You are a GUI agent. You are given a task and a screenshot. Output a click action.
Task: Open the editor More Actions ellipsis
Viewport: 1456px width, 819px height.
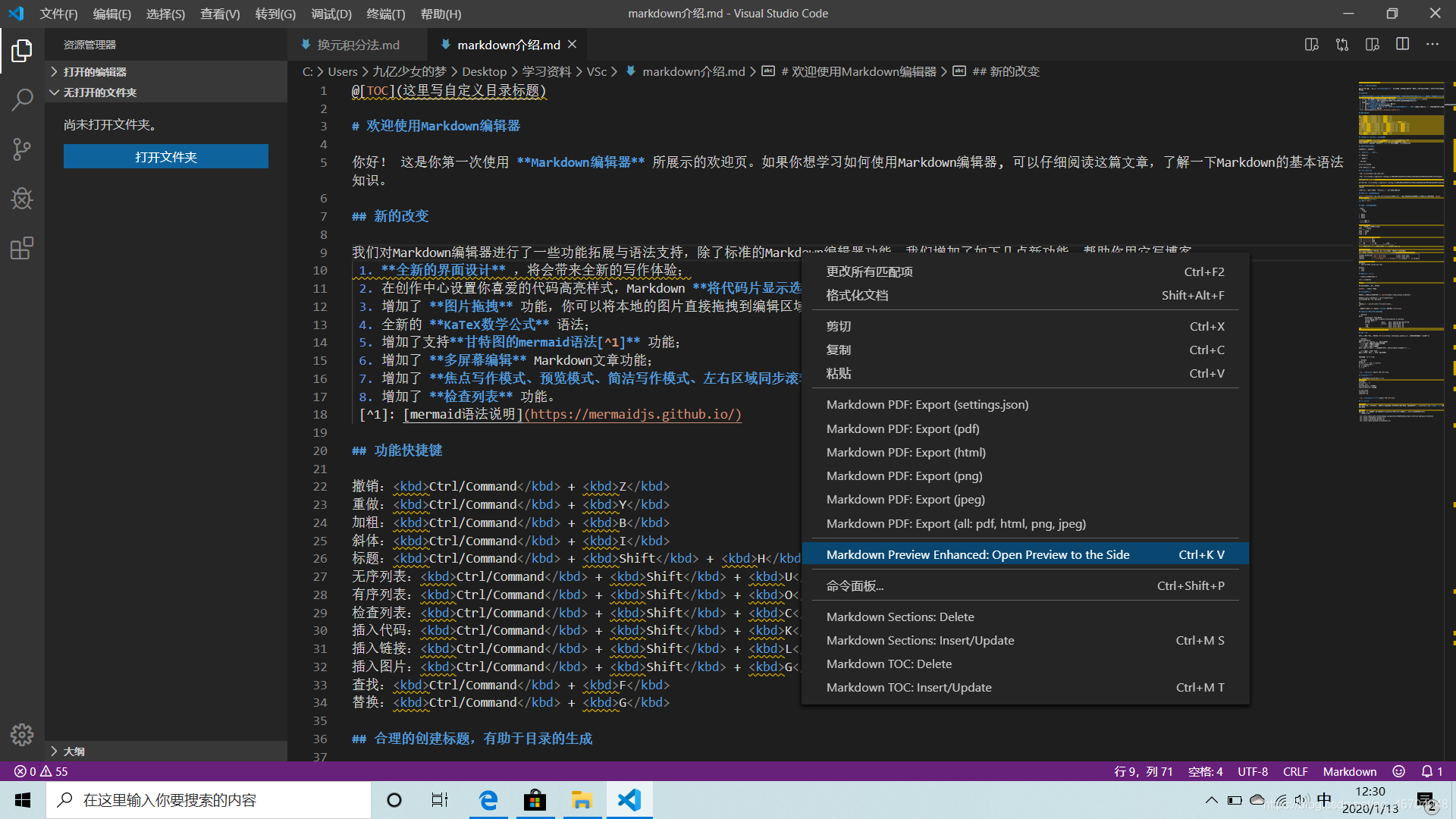(1432, 45)
